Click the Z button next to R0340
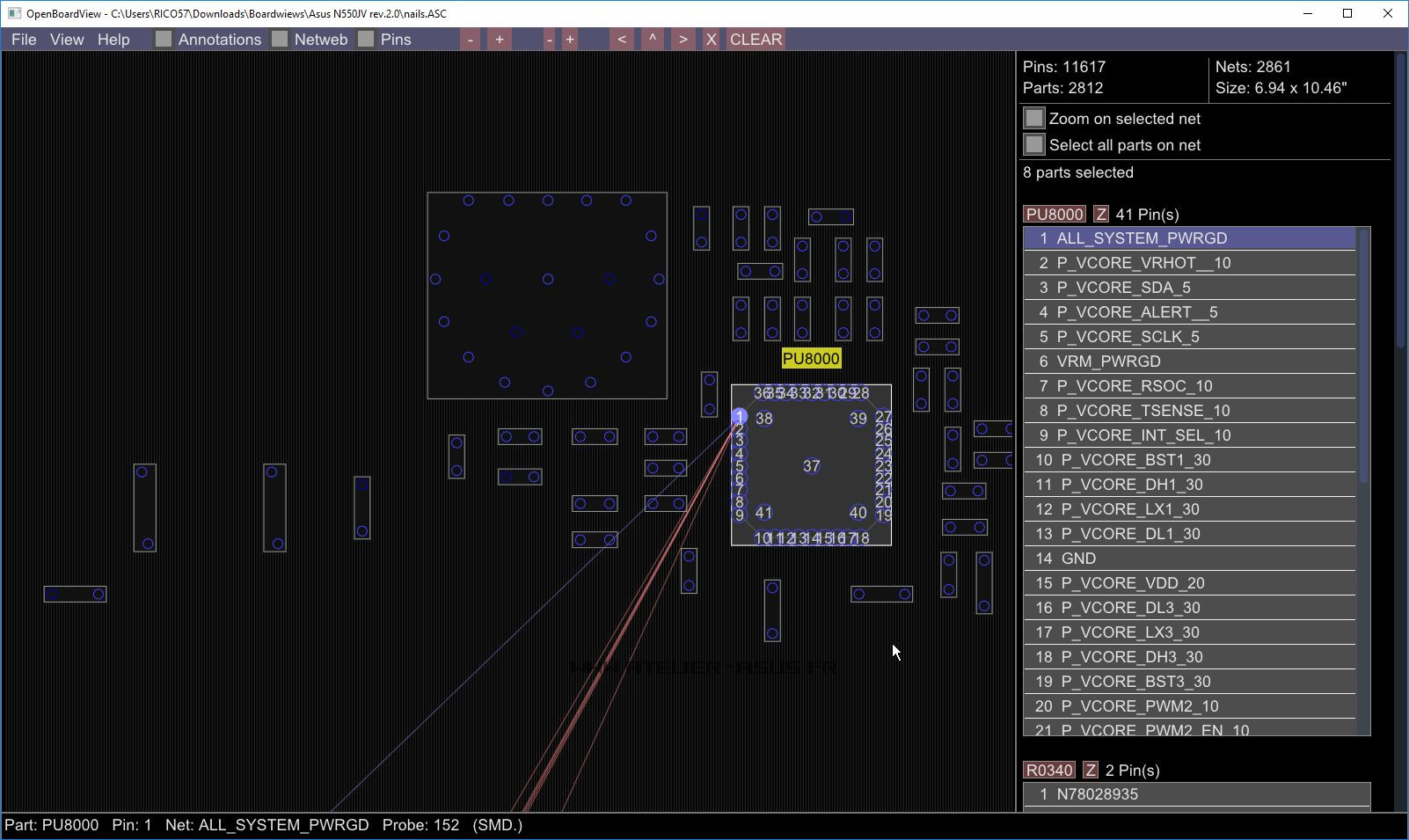Viewport: 1409px width, 840px height. (1091, 770)
